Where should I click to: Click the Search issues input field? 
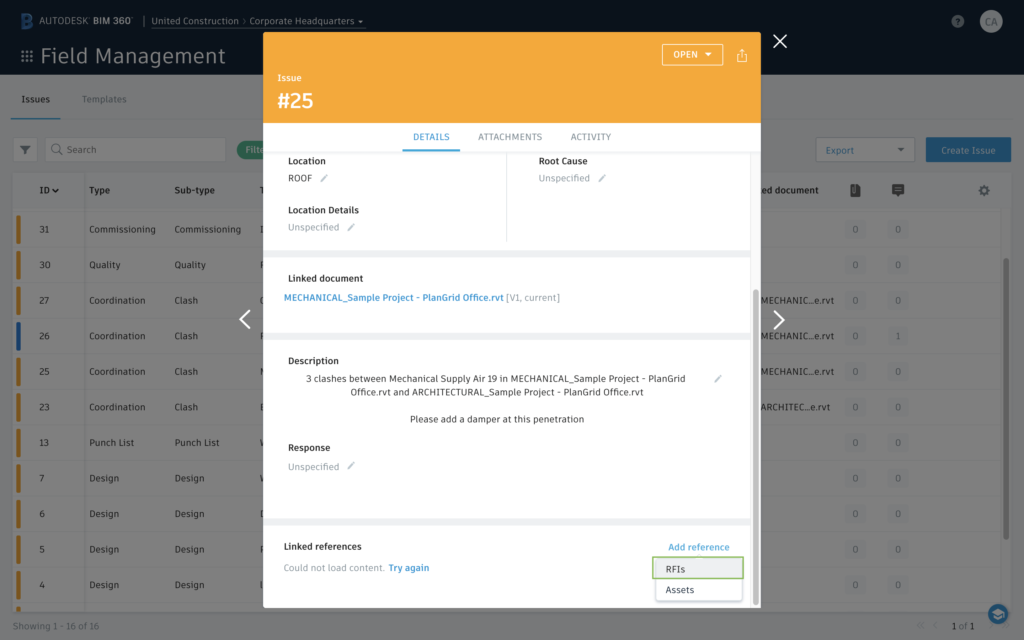click(x=135, y=149)
